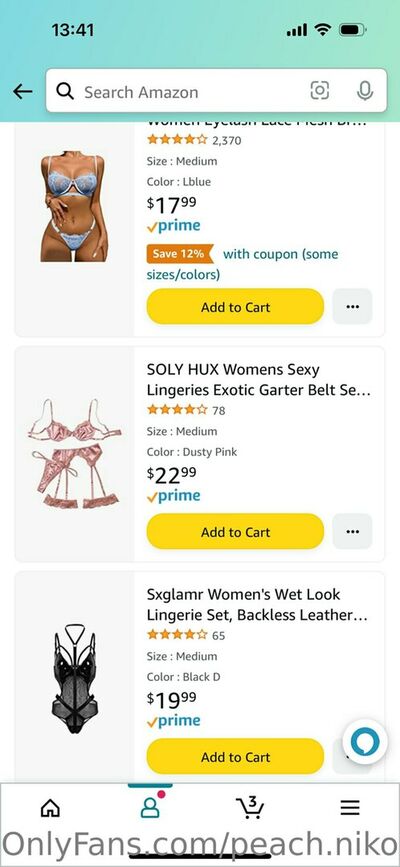Click the search magnifier icon
This screenshot has height=867, width=400.
(65, 91)
